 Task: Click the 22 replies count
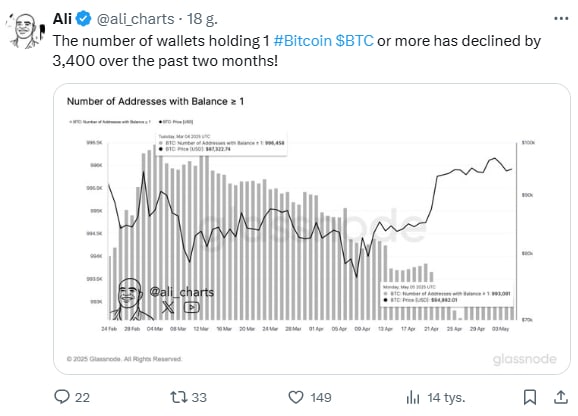click(82, 397)
